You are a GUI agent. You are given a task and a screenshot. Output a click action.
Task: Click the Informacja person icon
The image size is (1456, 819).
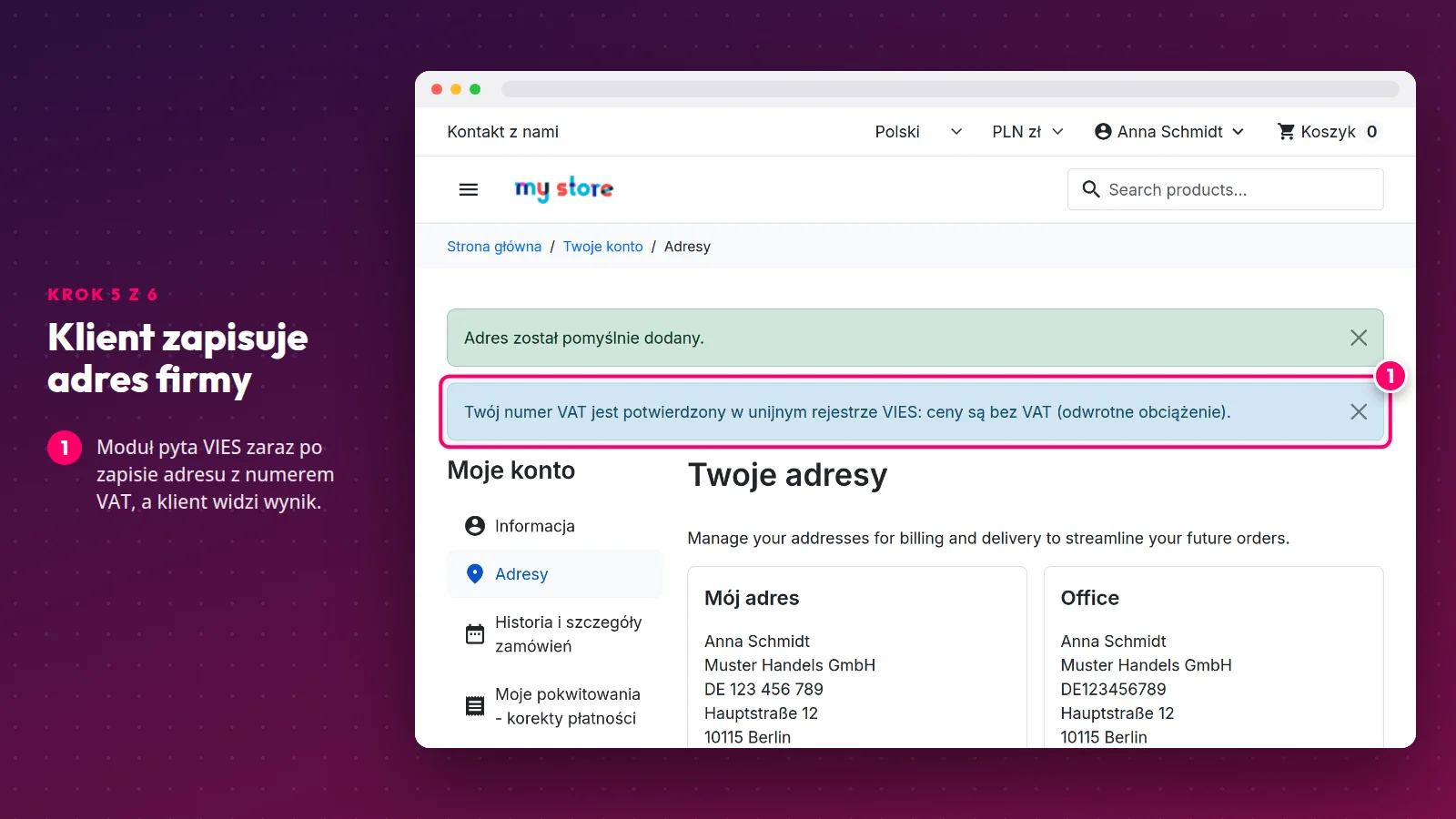(475, 526)
